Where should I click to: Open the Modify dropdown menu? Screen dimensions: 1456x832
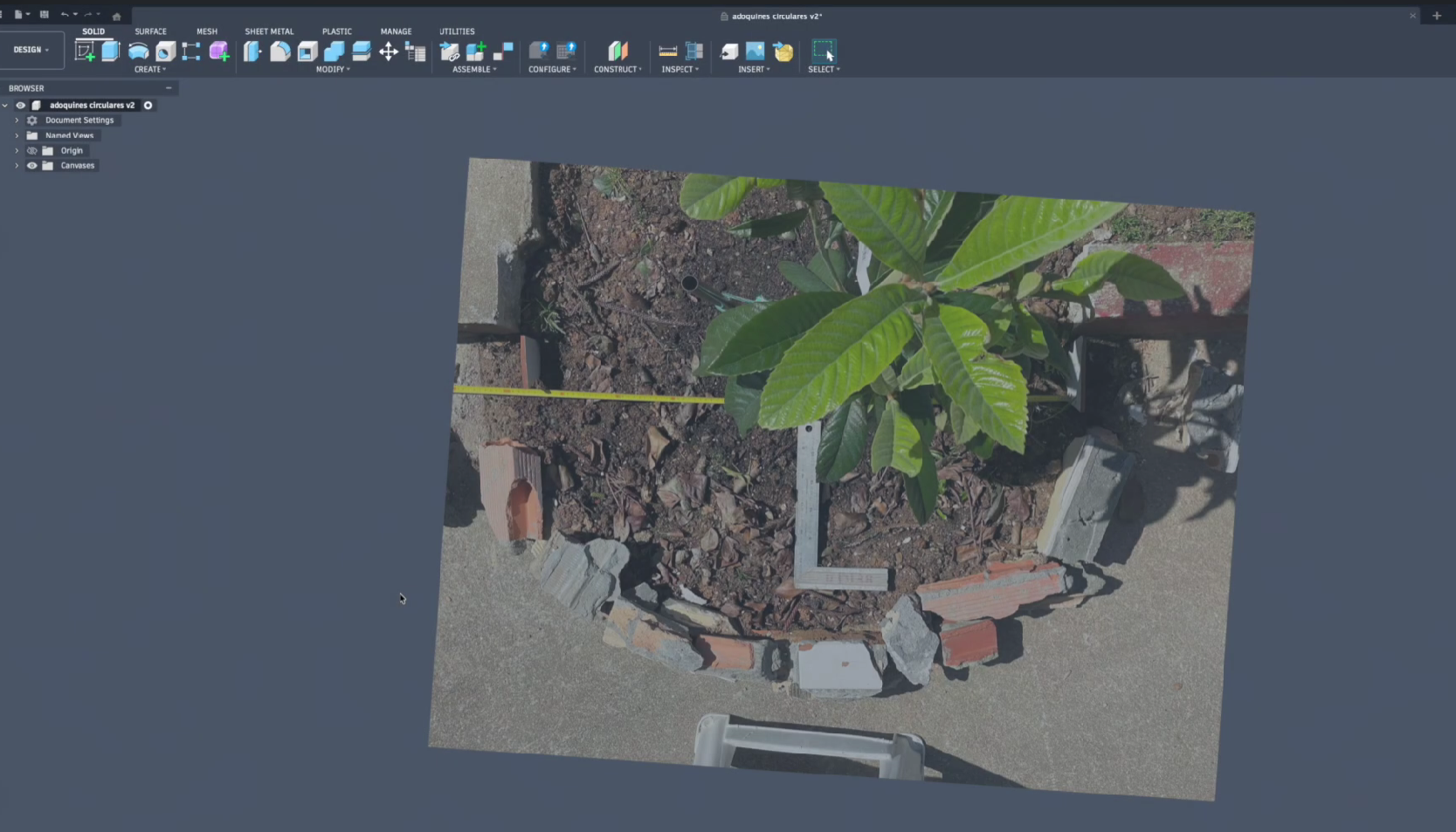pos(333,70)
